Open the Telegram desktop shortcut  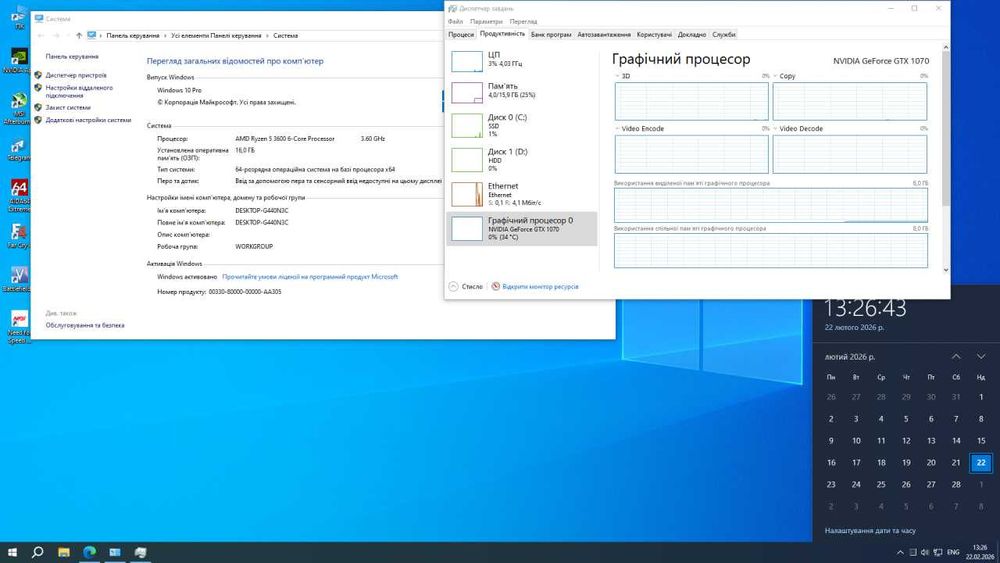17,150
